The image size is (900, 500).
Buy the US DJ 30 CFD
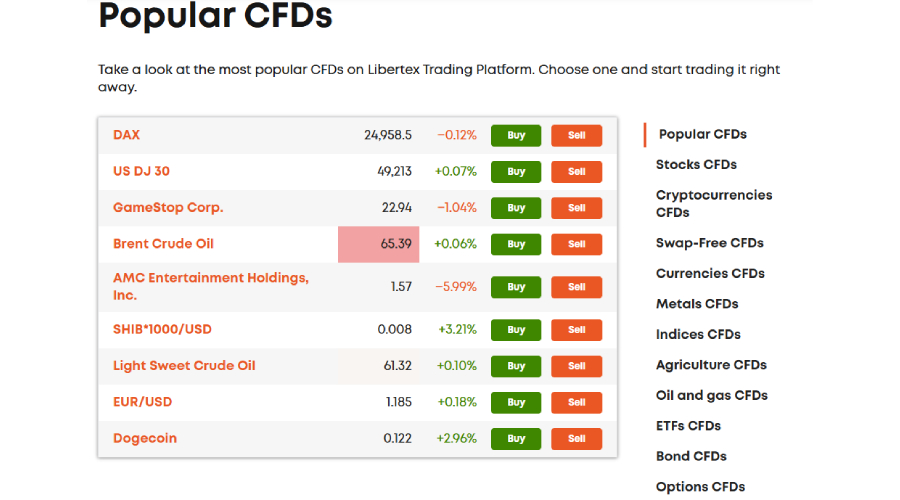[516, 172]
